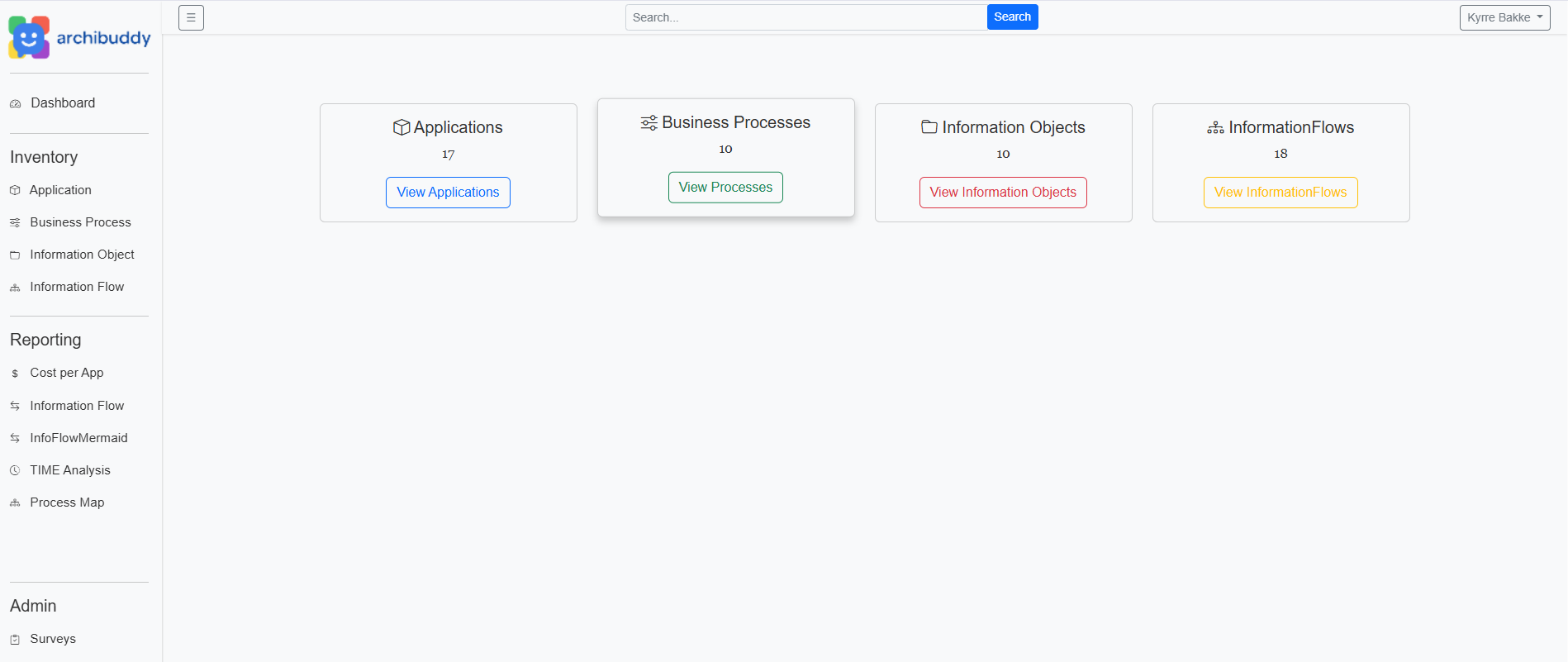Open Cost per App report
The width and height of the screenshot is (1568, 662).
pyautogui.click(x=67, y=373)
